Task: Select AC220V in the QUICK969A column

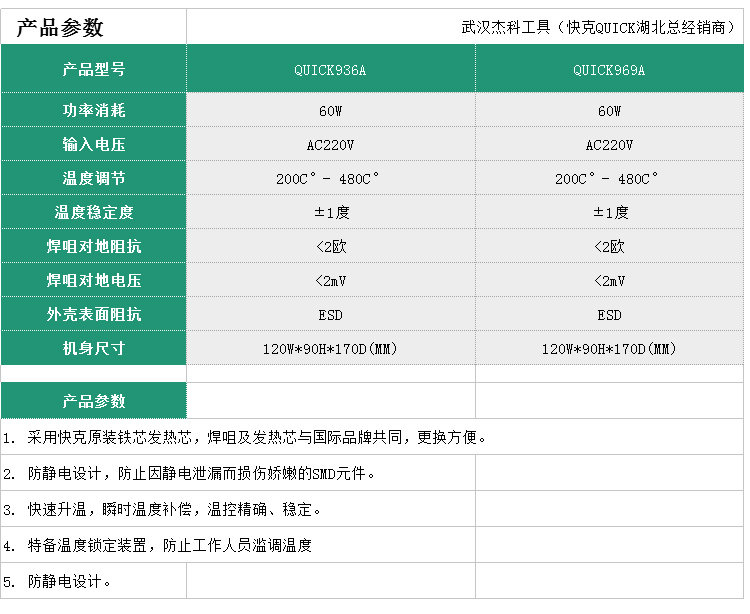Action: point(609,145)
